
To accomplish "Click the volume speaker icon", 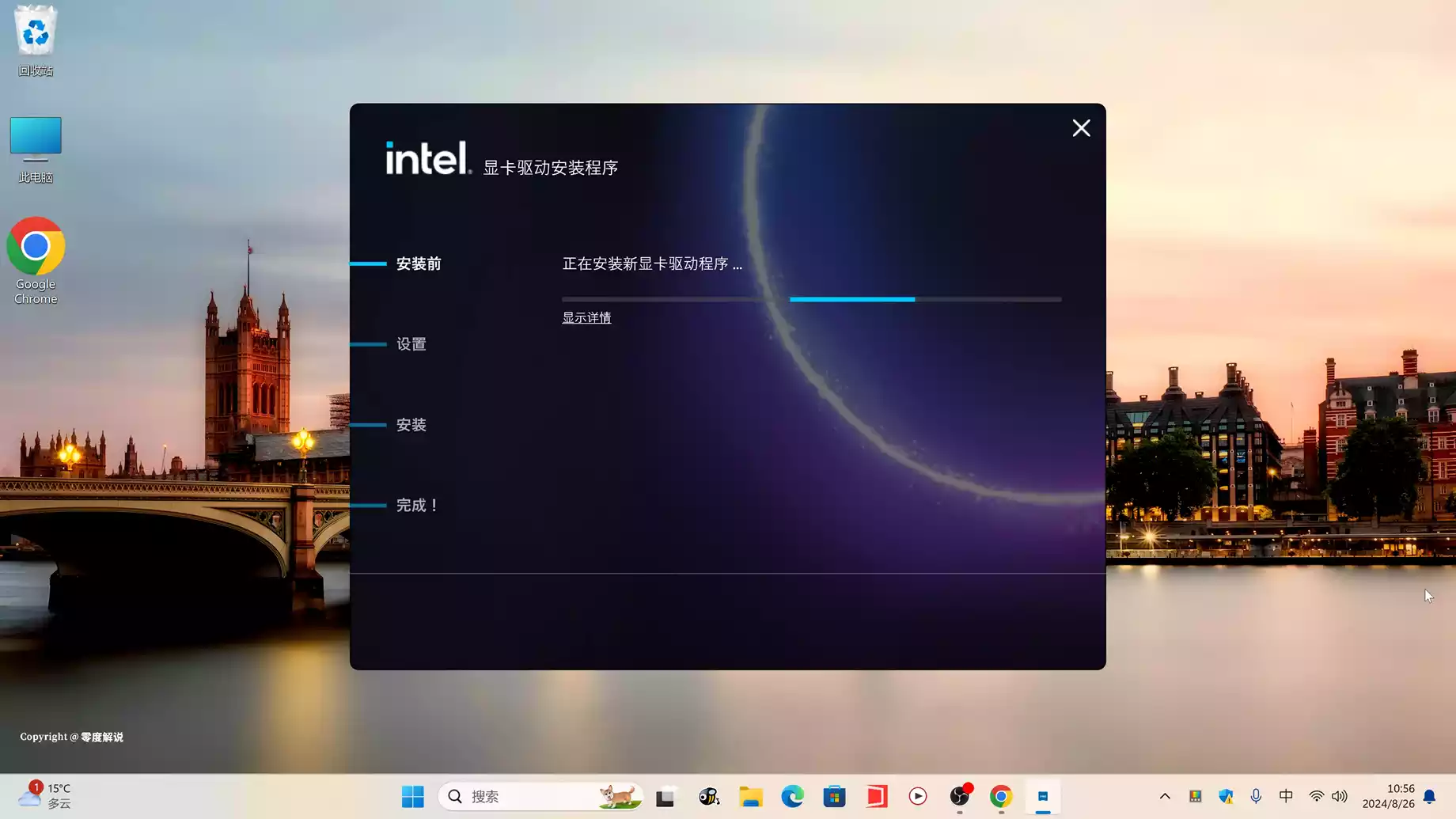I will click(1339, 796).
